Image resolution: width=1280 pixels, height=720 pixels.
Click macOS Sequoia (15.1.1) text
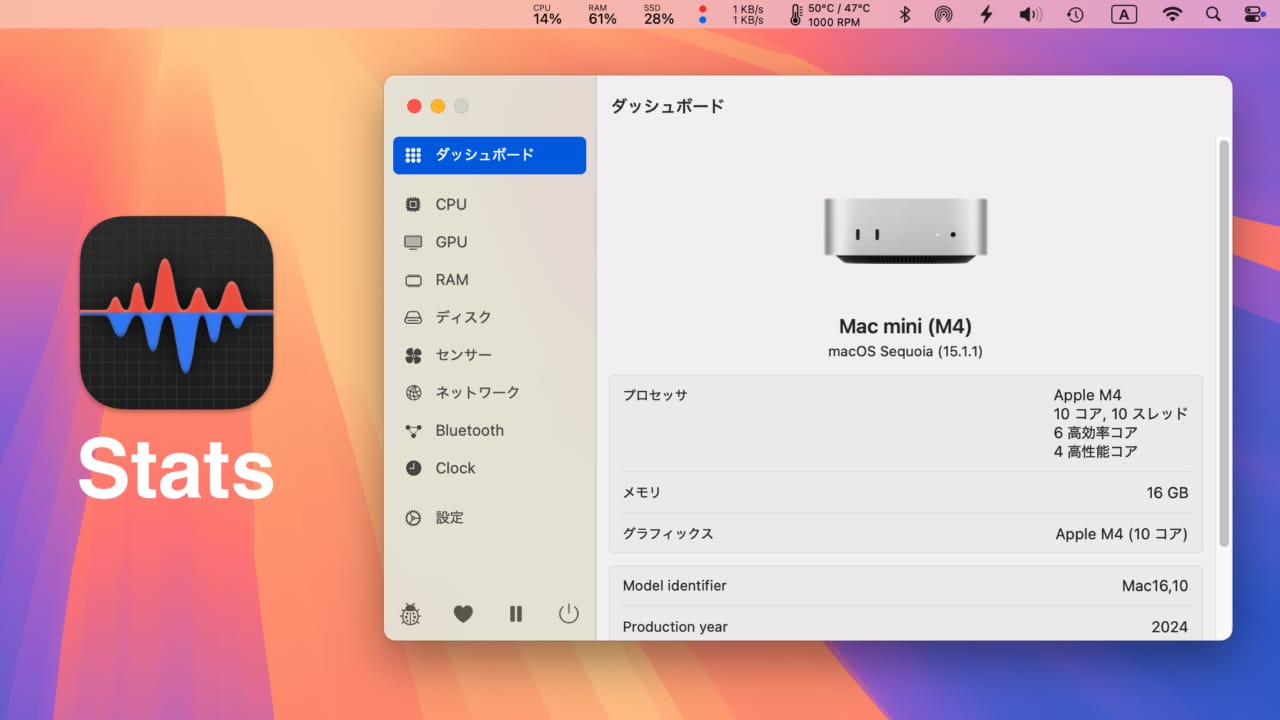pos(905,352)
